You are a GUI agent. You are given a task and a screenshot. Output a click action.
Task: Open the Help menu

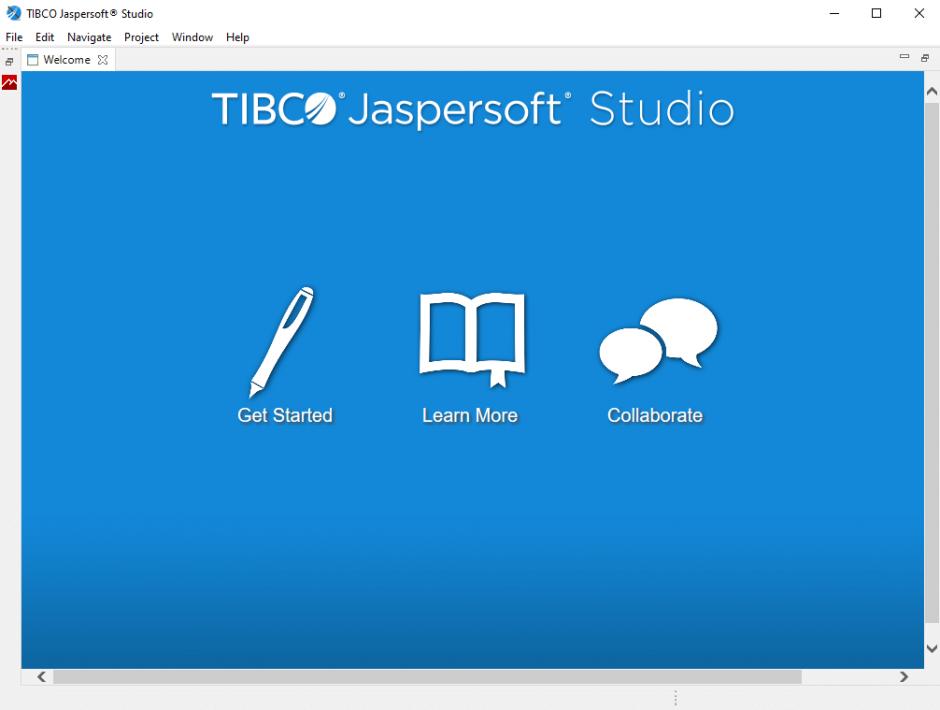(237, 37)
